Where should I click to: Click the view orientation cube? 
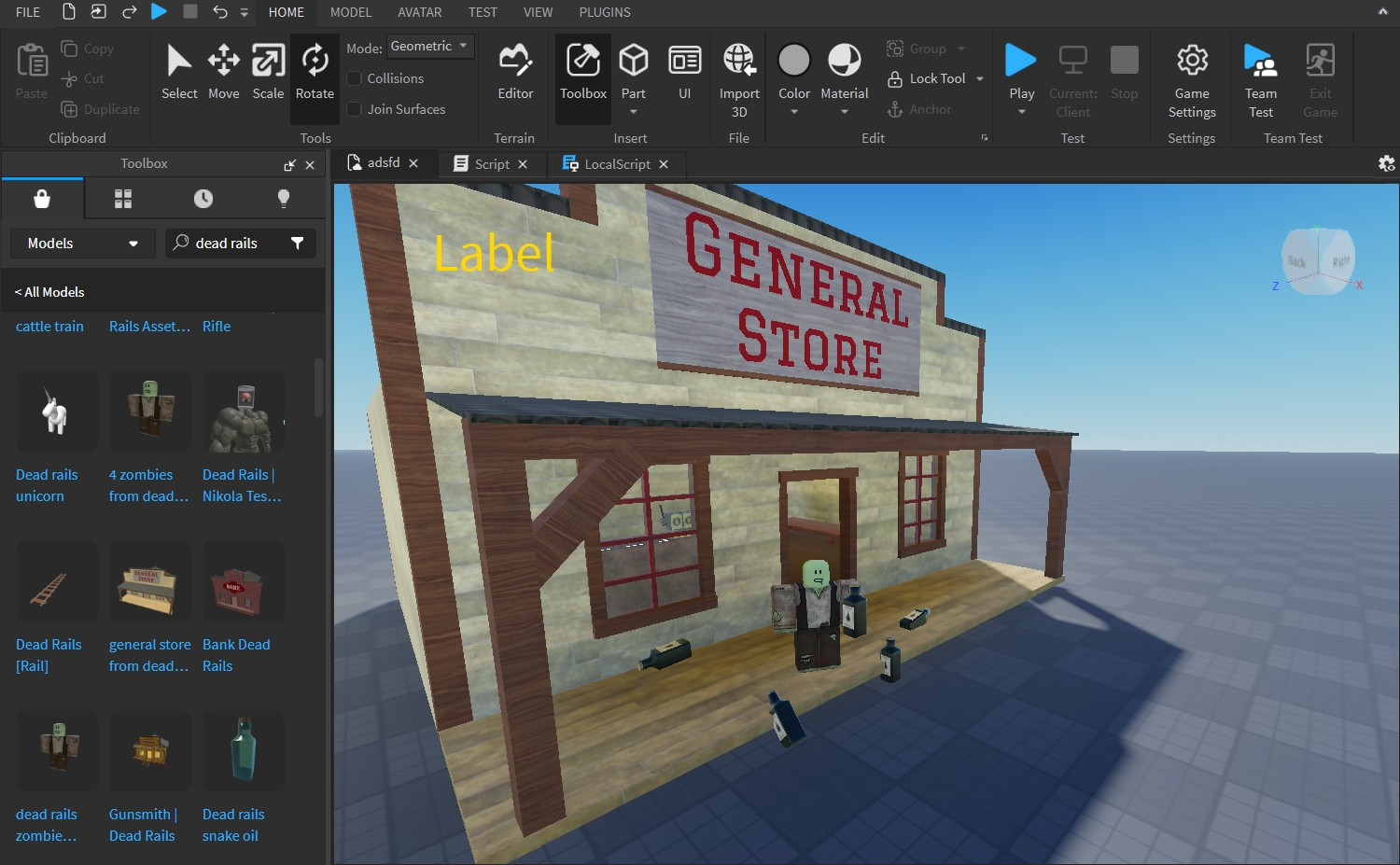click(1317, 261)
